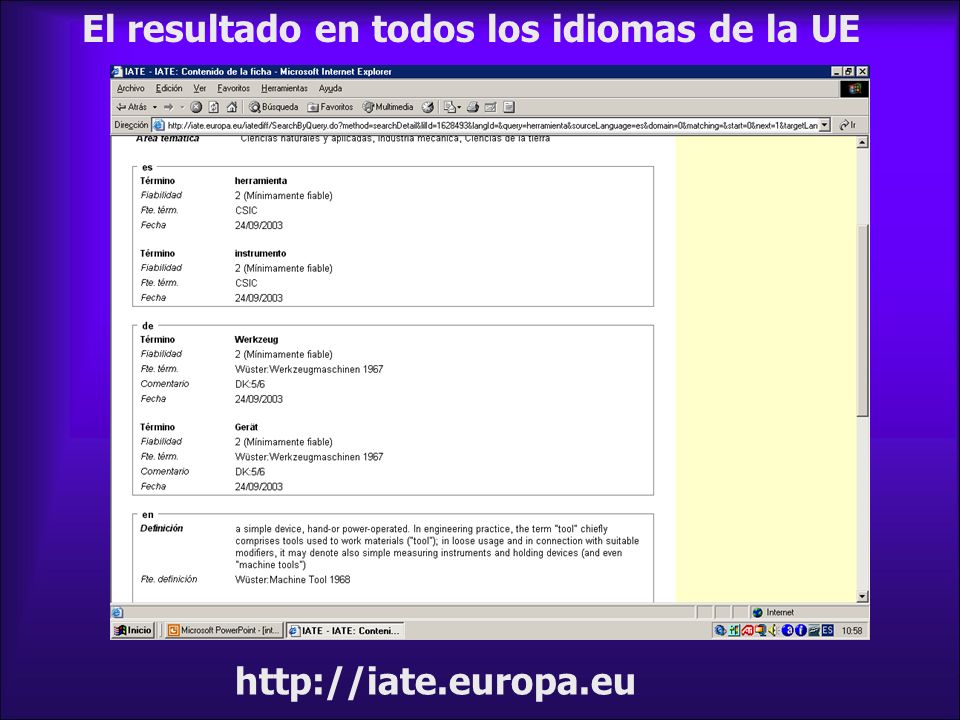
Task: Open the Búsqueda search panel
Action: coord(274,107)
